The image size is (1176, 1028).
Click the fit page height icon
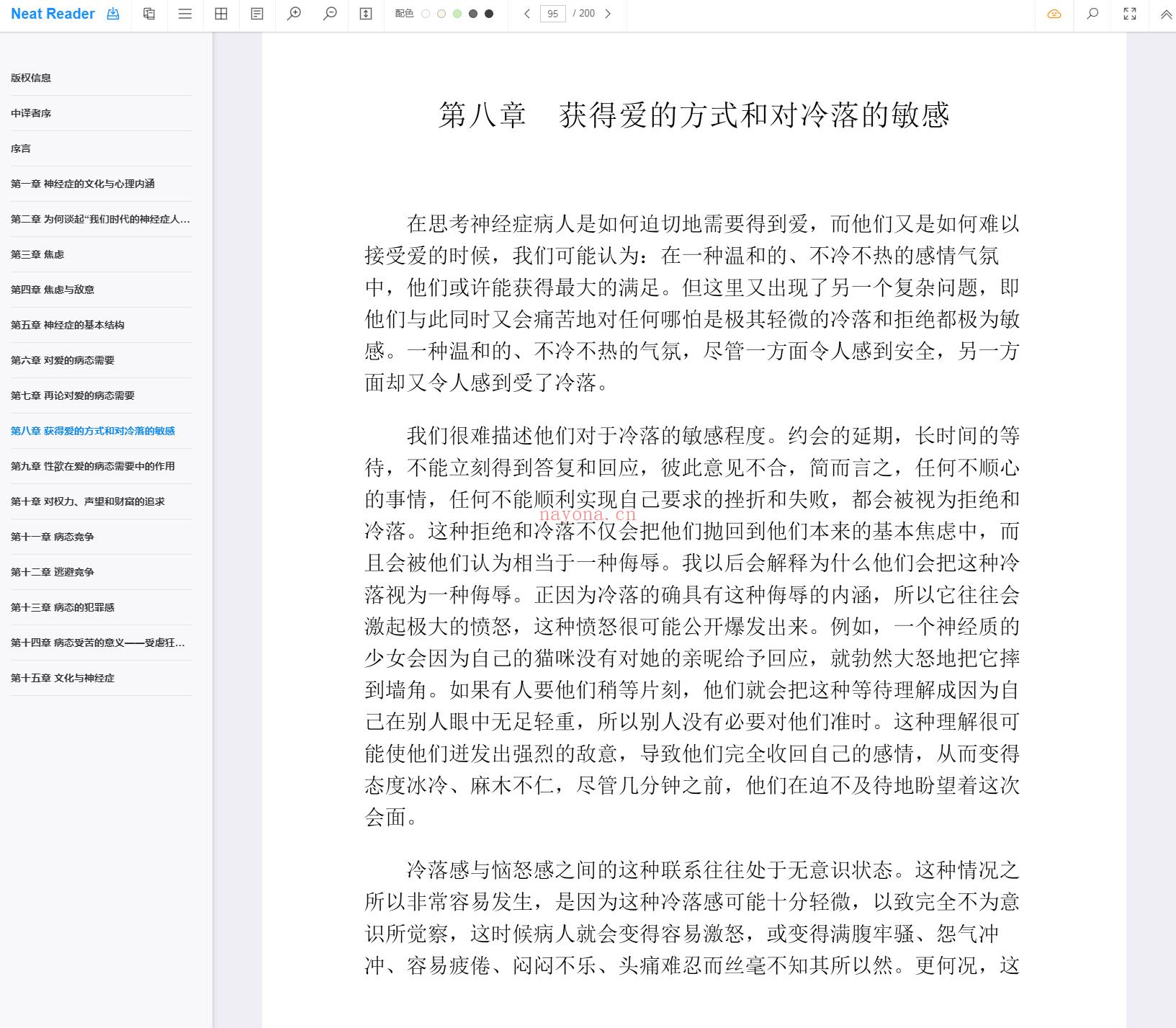(x=366, y=14)
